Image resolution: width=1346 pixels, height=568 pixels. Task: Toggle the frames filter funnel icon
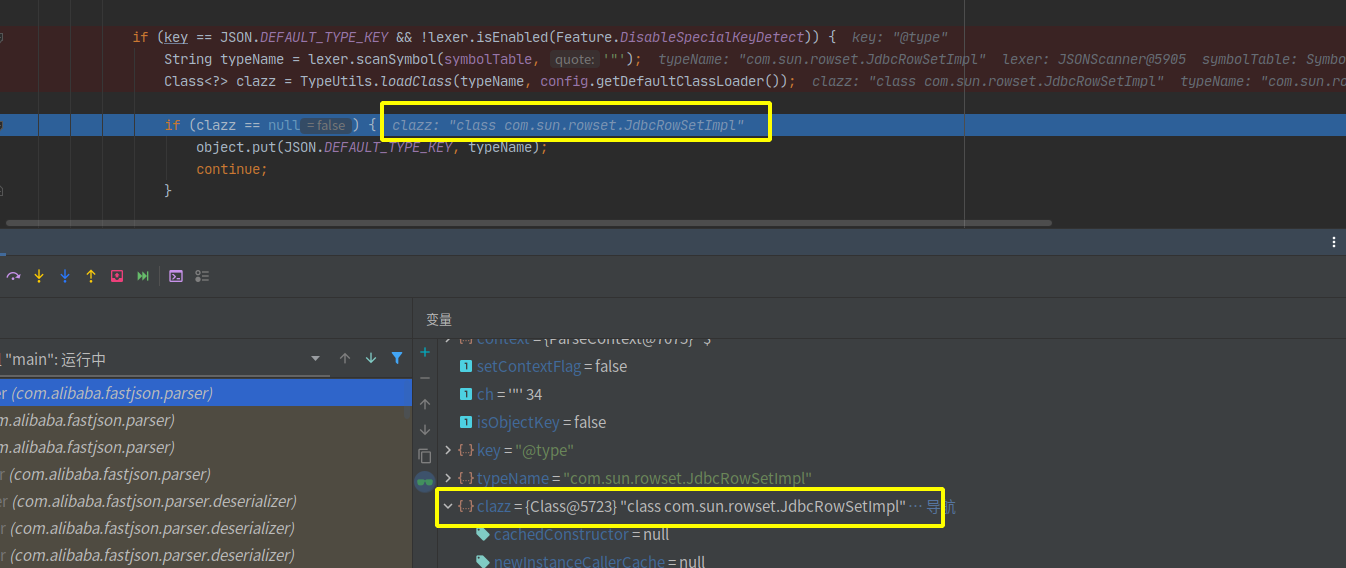[x=397, y=358]
